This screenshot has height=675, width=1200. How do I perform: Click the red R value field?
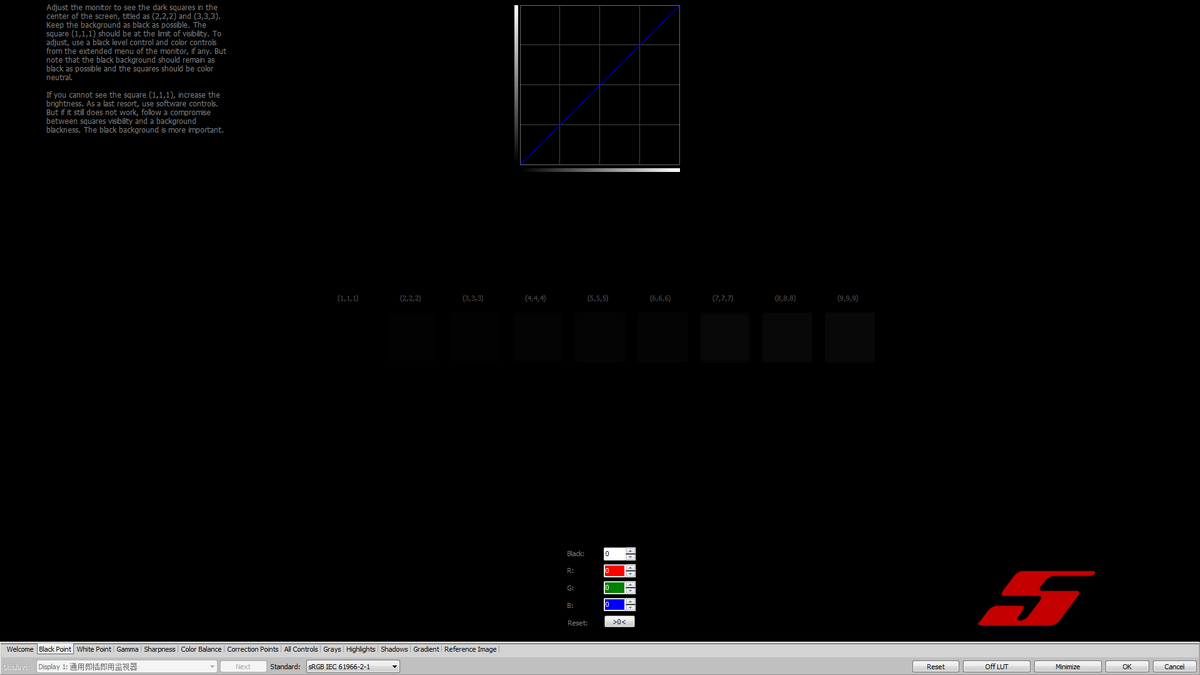(x=613, y=571)
